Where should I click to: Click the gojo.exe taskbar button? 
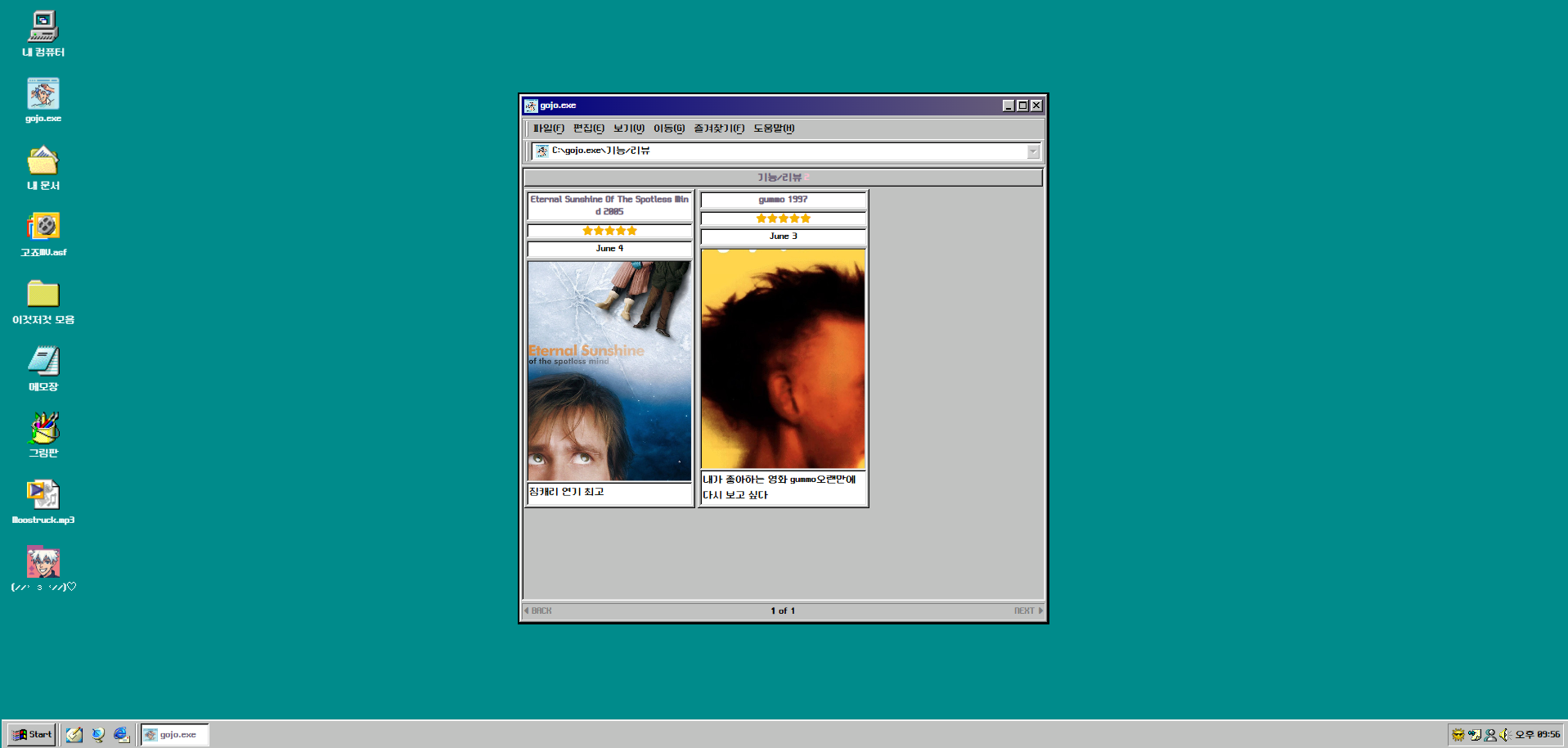[175, 734]
